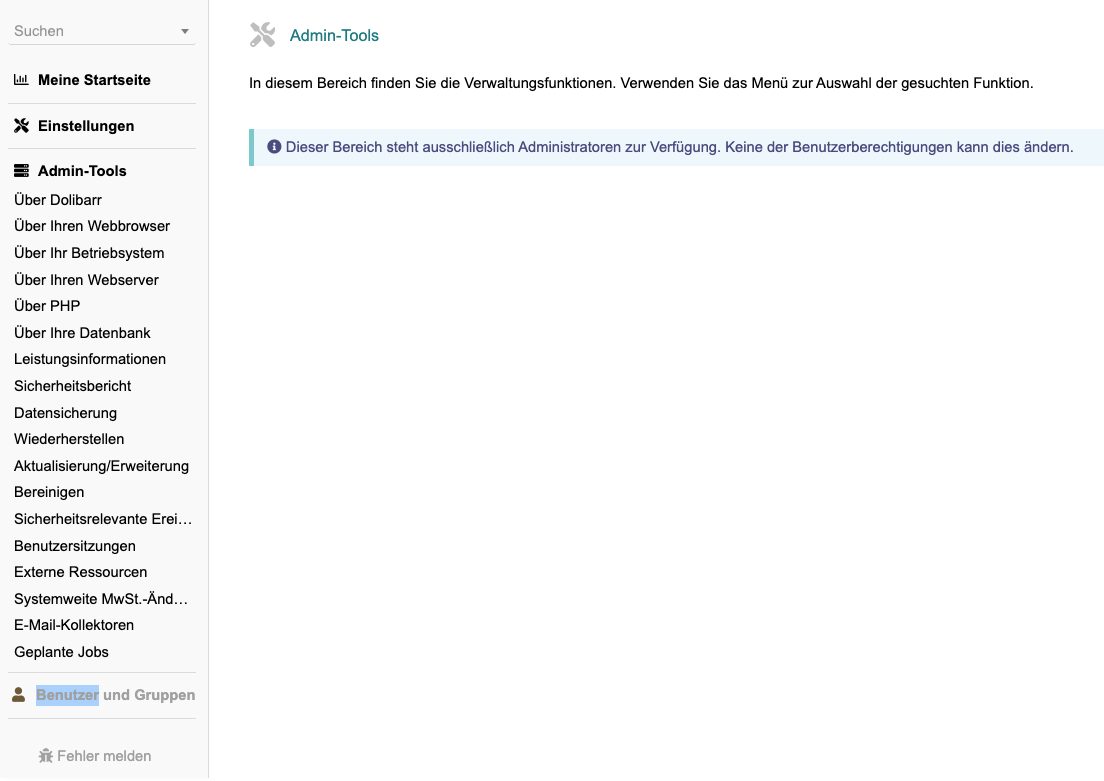This screenshot has height=781, width=1104.
Task: Open Meine Startseite menu
Action: 94,80
